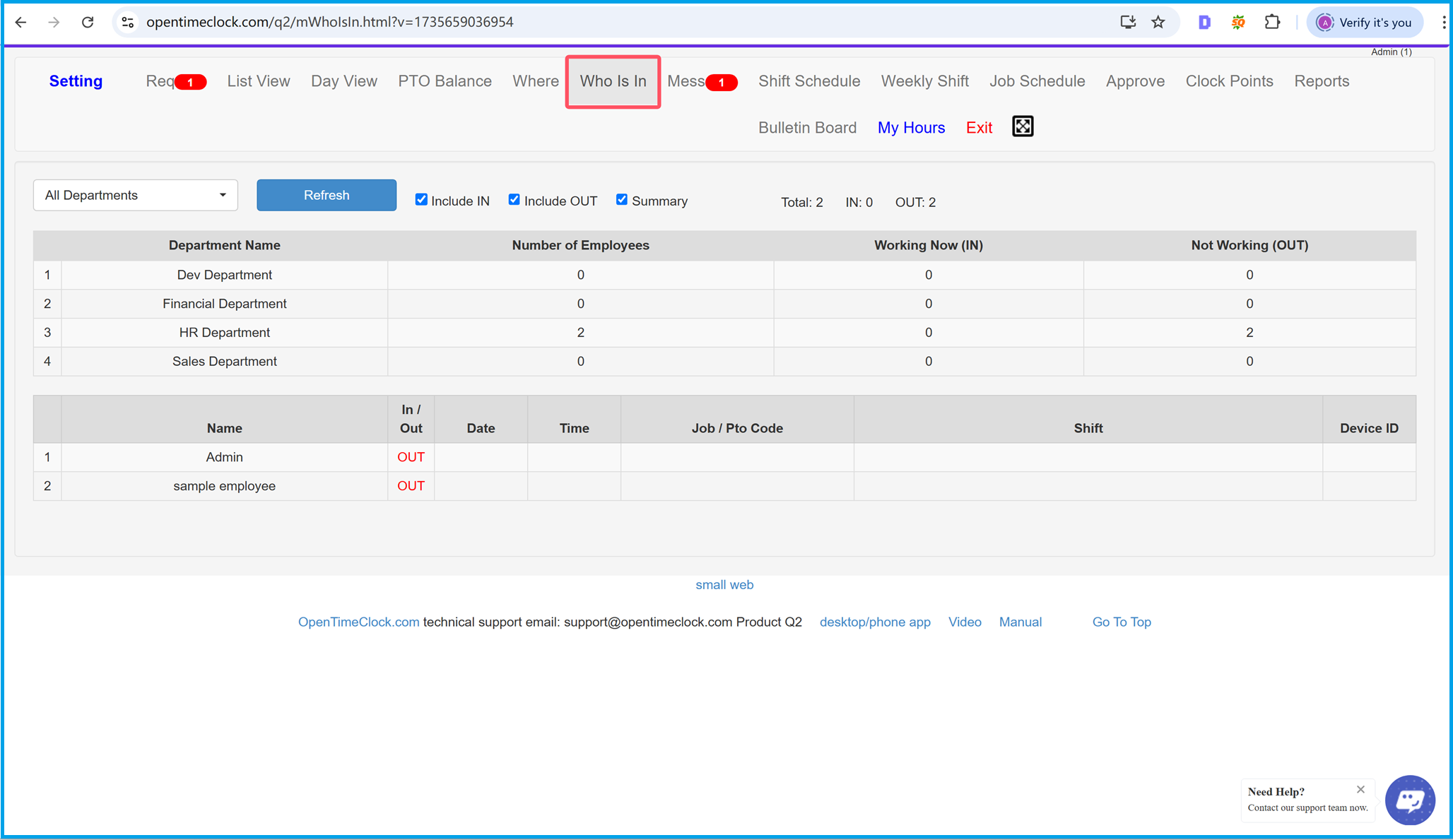
Task: Select the Who Is In tab
Action: (x=613, y=81)
